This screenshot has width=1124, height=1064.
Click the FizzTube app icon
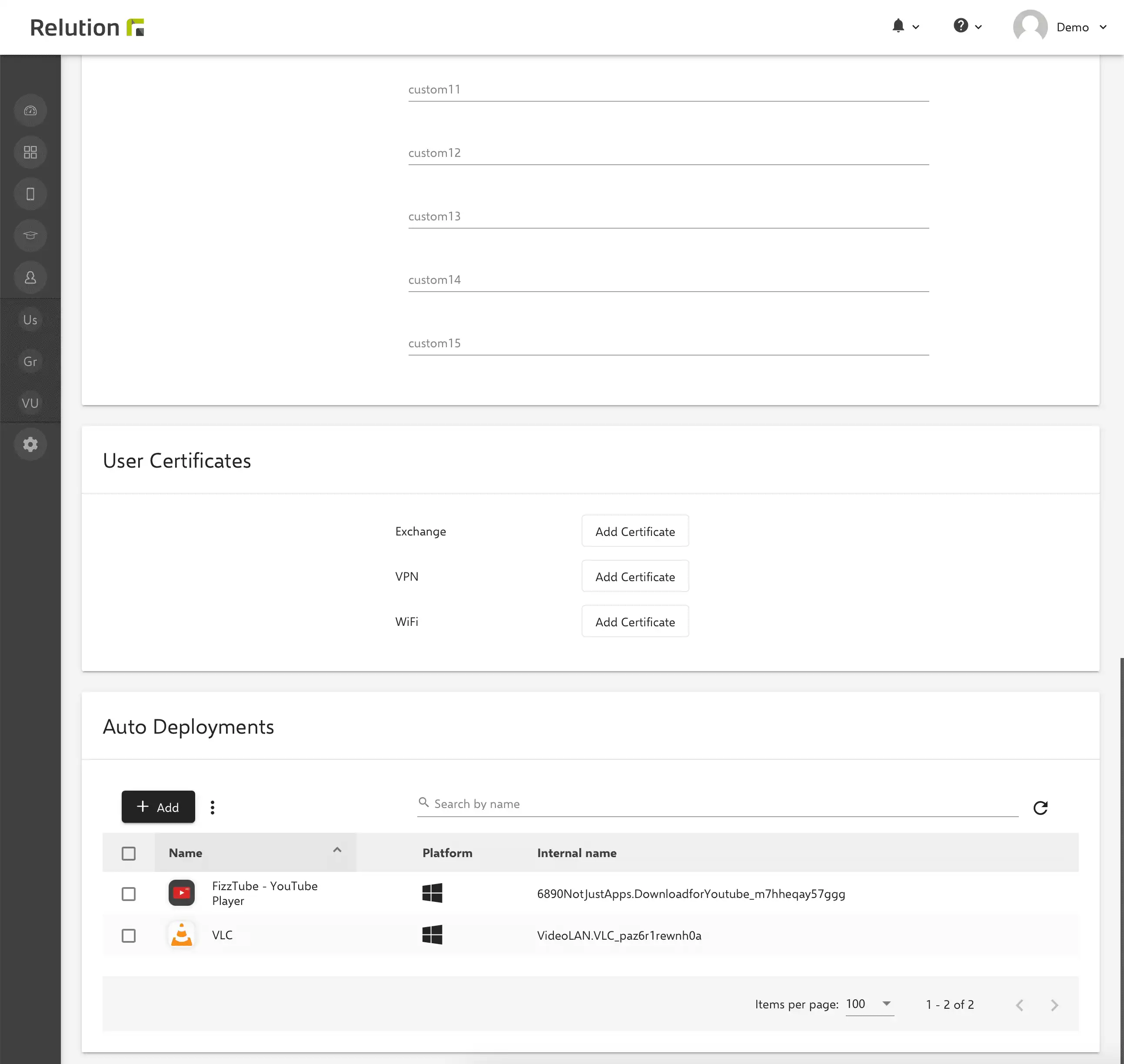coord(182,893)
